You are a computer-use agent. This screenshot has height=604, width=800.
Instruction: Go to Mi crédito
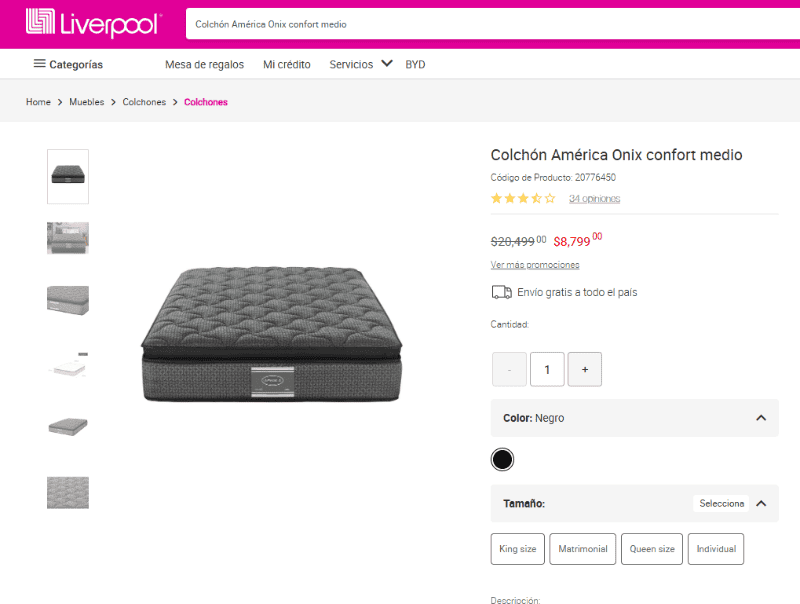(x=287, y=64)
